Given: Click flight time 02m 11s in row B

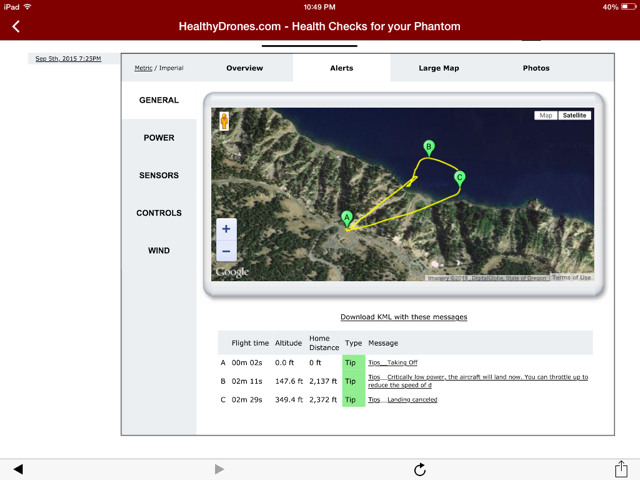Looking at the screenshot, I should (x=247, y=381).
